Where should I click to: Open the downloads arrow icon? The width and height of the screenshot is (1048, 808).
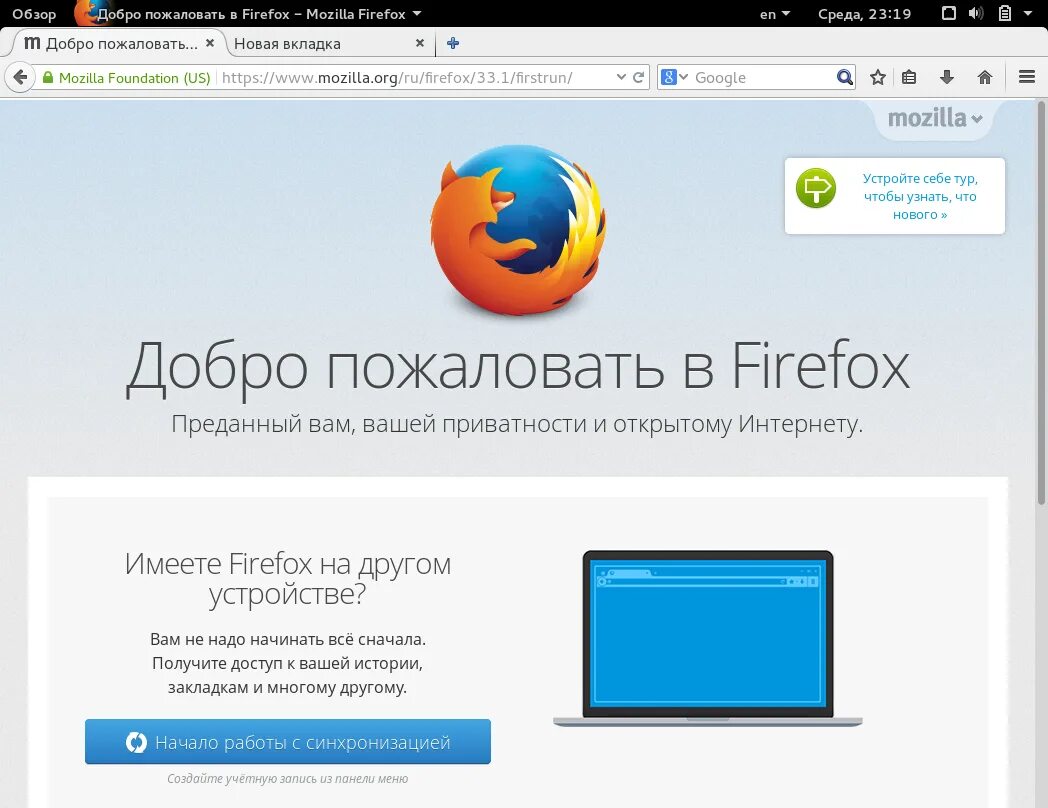pos(946,78)
